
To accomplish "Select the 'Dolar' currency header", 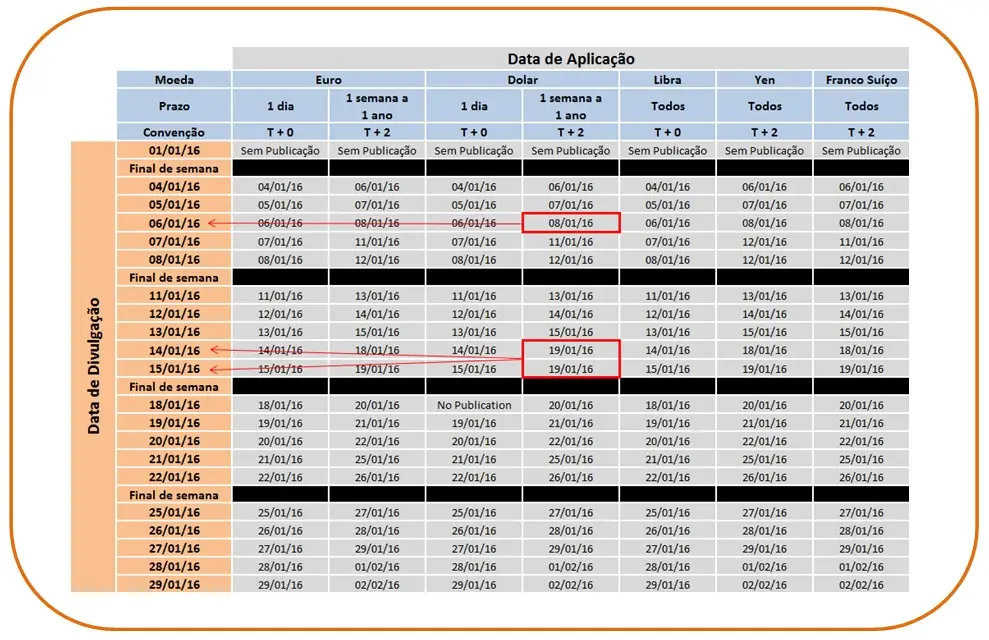I will 522,79.
